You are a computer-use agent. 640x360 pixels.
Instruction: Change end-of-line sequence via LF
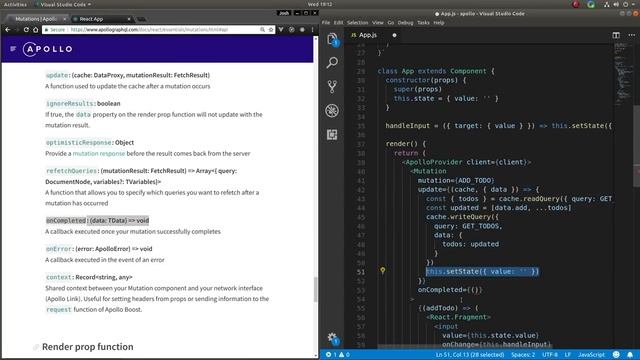[x=567, y=355]
